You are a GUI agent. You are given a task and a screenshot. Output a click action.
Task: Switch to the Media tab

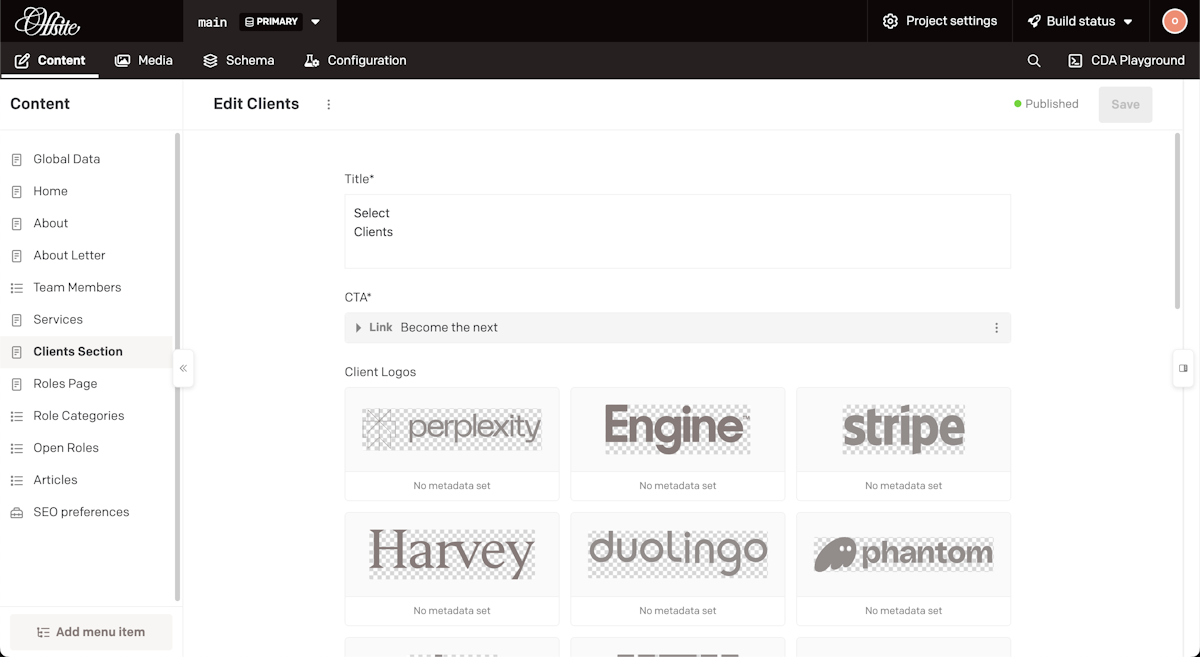click(x=144, y=61)
